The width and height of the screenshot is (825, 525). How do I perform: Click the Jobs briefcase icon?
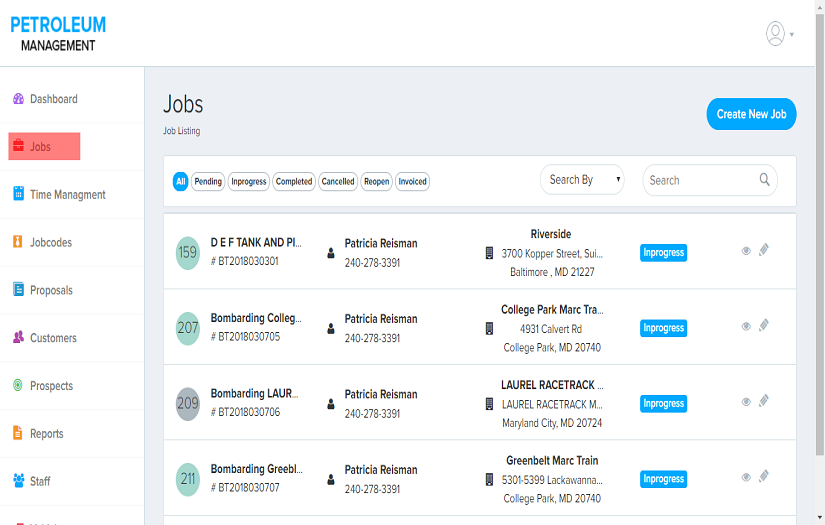pyautogui.click(x=18, y=145)
